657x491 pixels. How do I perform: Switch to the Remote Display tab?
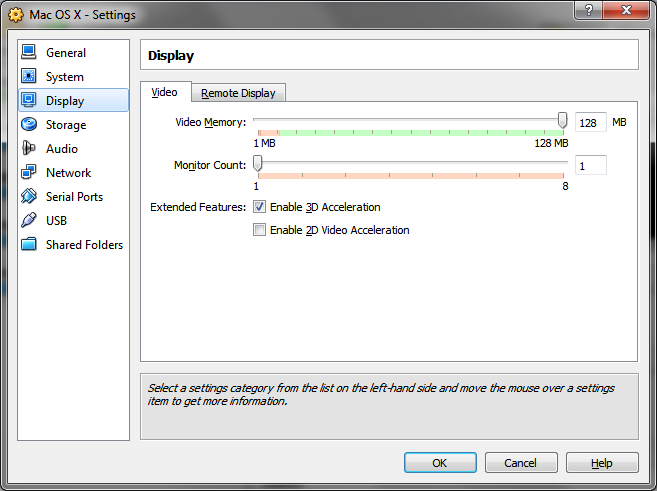(x=238, y=93)
